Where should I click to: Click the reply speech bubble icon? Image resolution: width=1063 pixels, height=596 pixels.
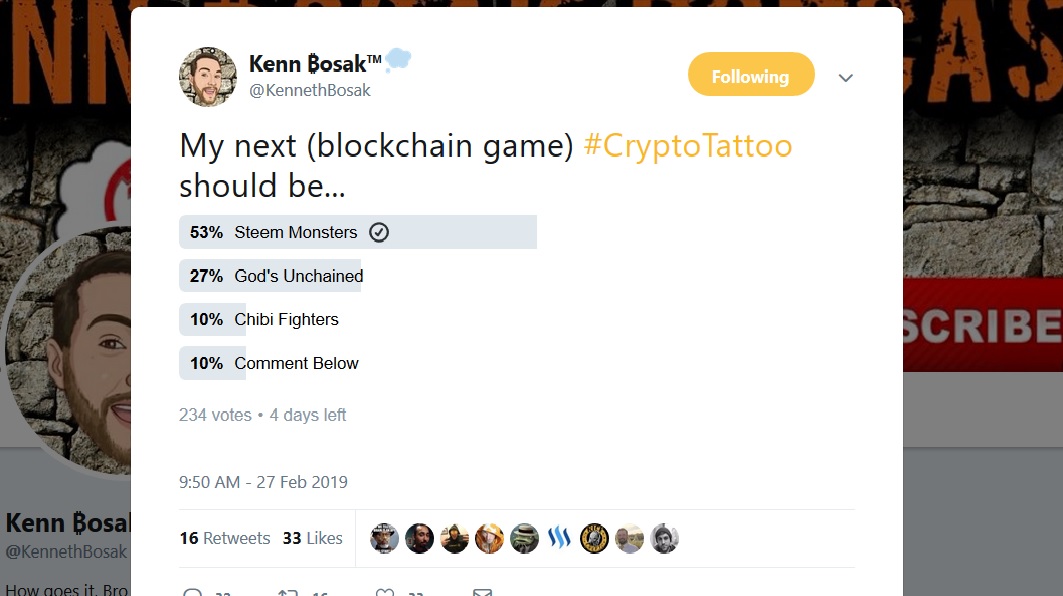tap(190, 592)
